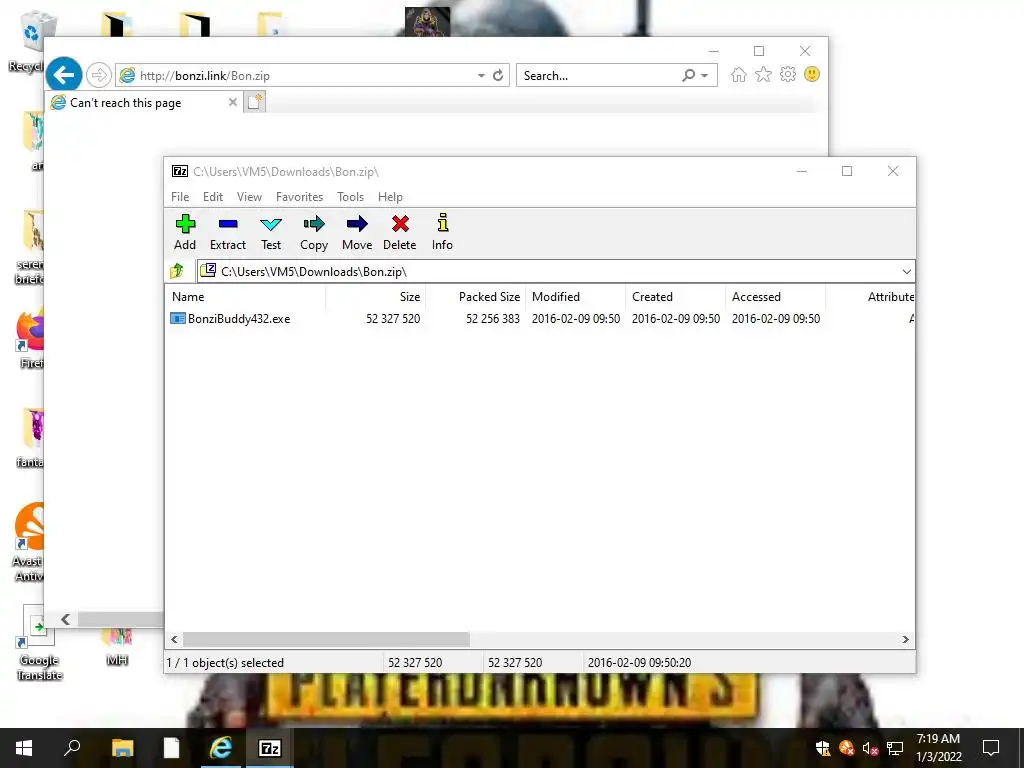Click the magnifier search icon in Internet Explorer
This screenshot has height=768, width=1024.
point(688,75)
